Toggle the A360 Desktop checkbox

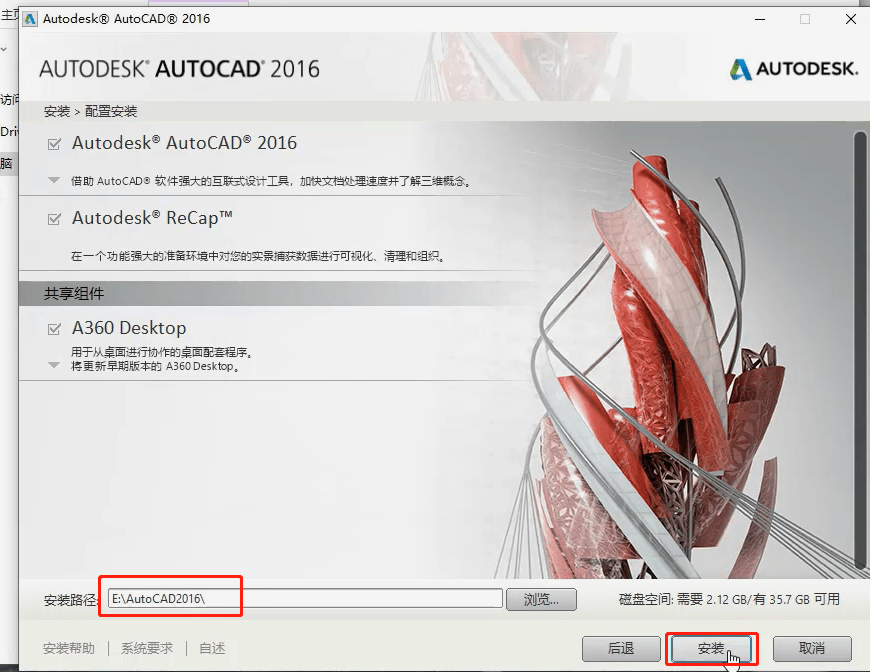click(54, 329)
